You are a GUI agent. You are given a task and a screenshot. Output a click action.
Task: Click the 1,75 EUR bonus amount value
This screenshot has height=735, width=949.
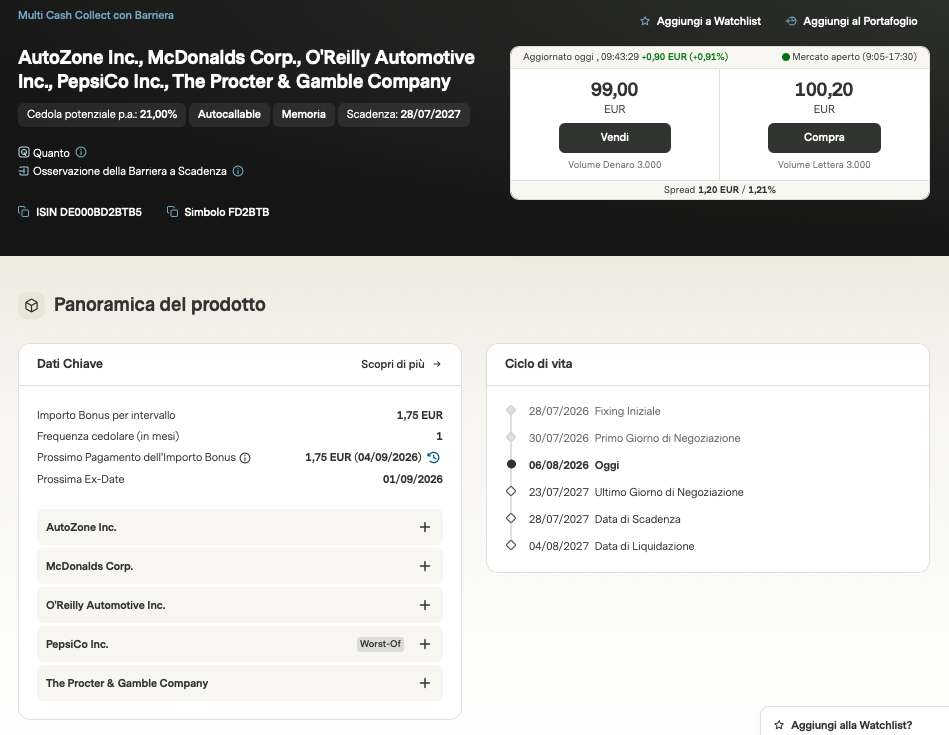tap(419, 415)
